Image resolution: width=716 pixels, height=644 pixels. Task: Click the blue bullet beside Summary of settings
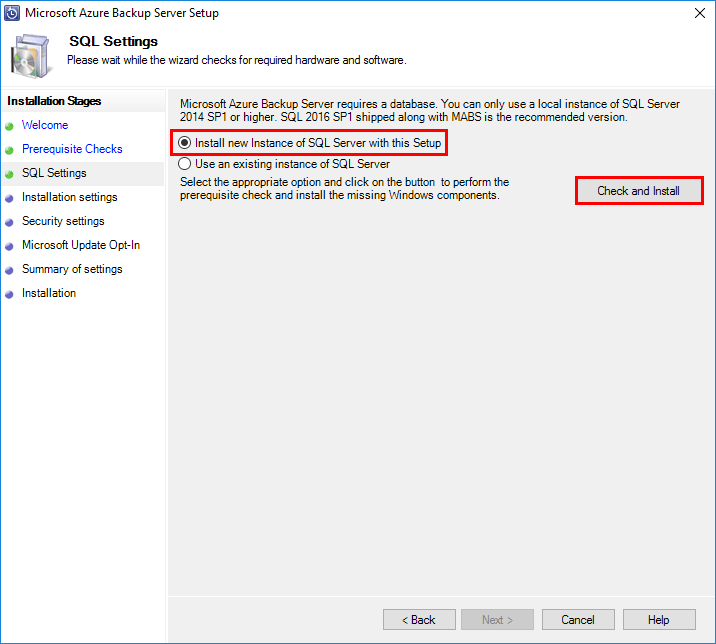[x=9, y=270]
